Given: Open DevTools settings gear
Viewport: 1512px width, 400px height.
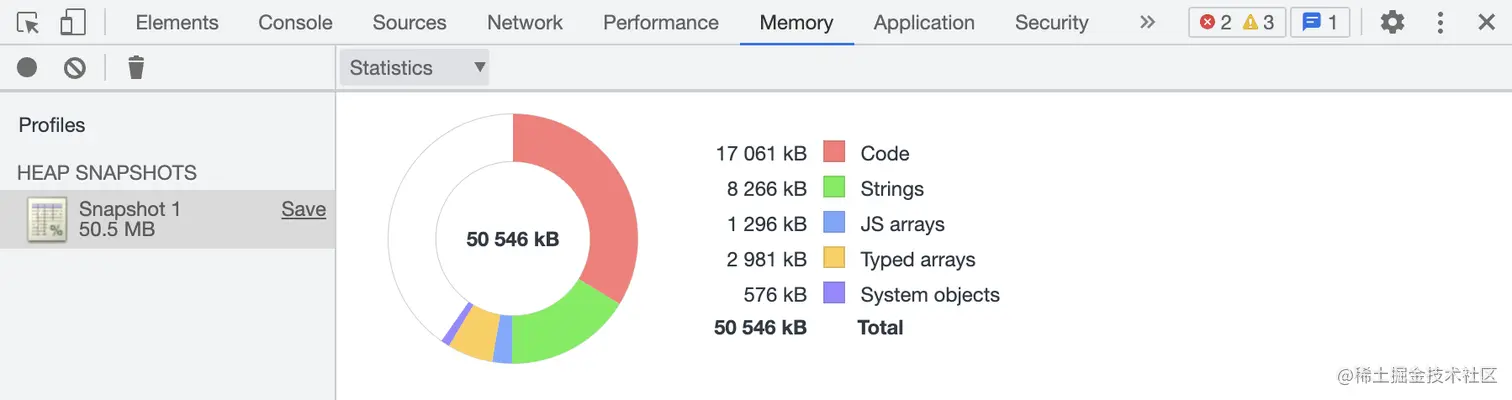Looking at the screenshot, I should [x=1392, y=22].
